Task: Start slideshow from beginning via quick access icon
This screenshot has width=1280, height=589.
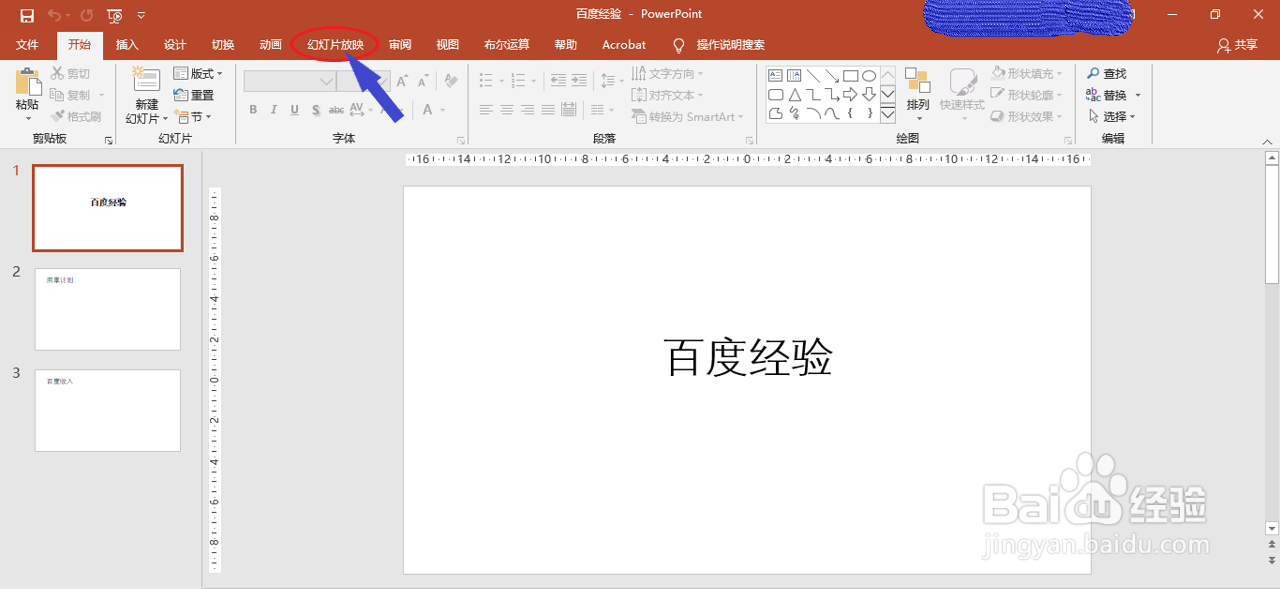Action: coord(114,15)
